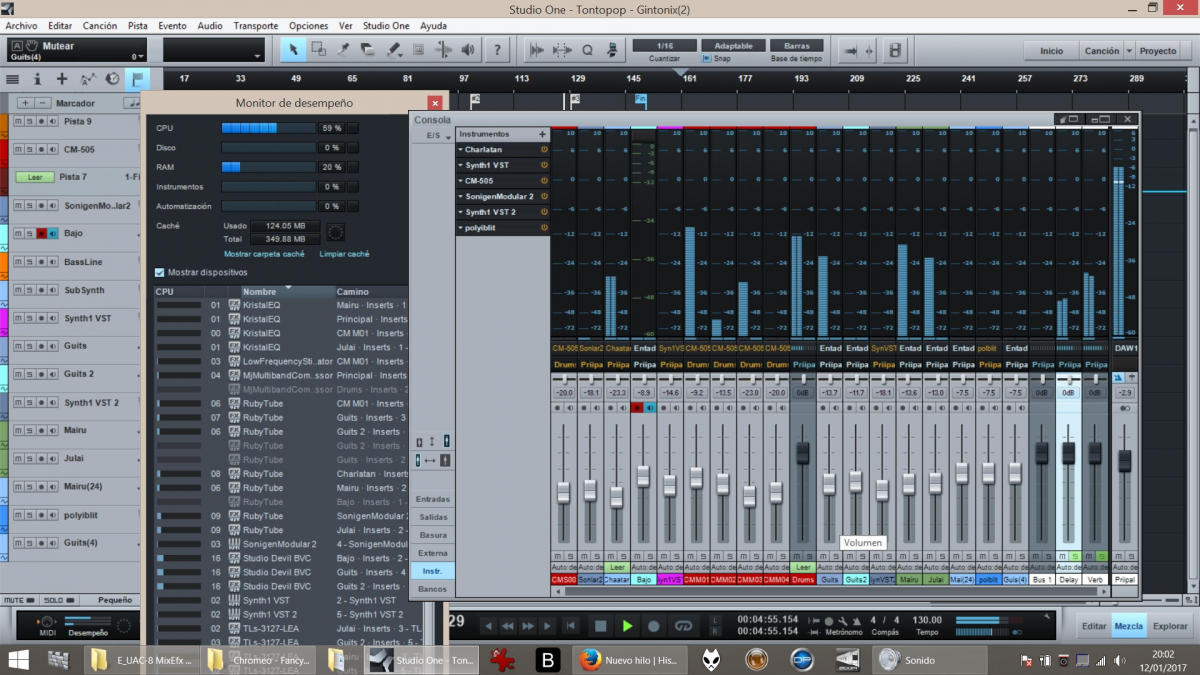Pick the Paint pencil tool
Image resolution: width=1200 pixels, height=675 pixels.
[x=393, y=50]
